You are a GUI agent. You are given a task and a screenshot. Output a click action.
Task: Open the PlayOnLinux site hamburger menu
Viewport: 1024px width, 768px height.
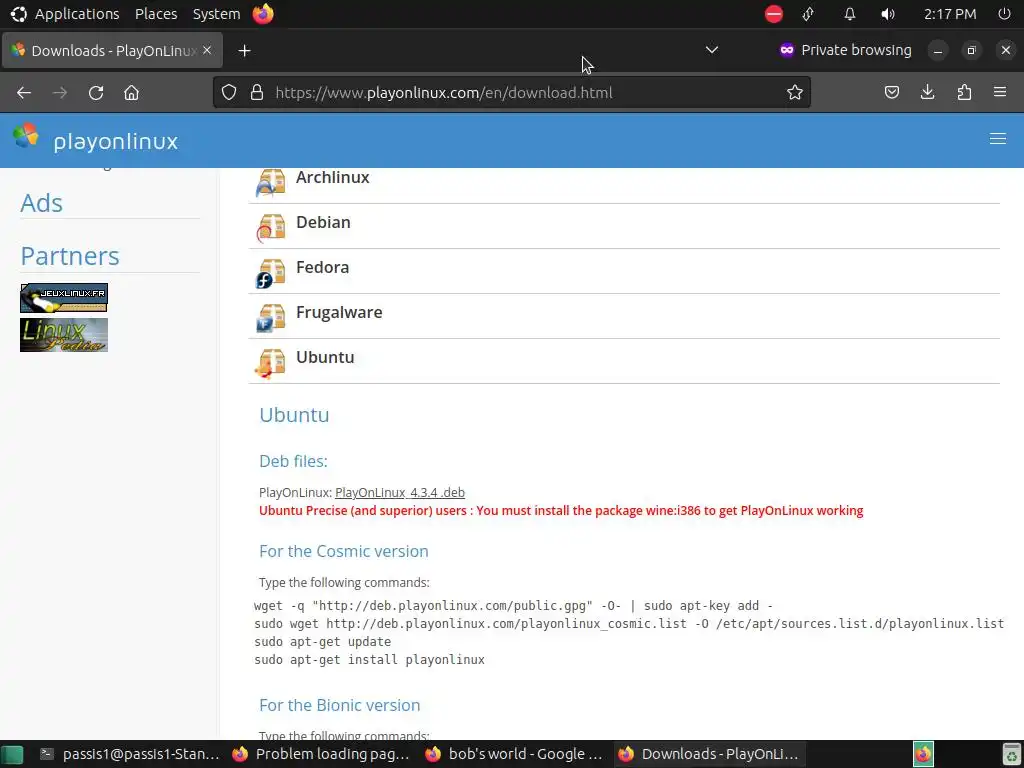tap(997, 139)
